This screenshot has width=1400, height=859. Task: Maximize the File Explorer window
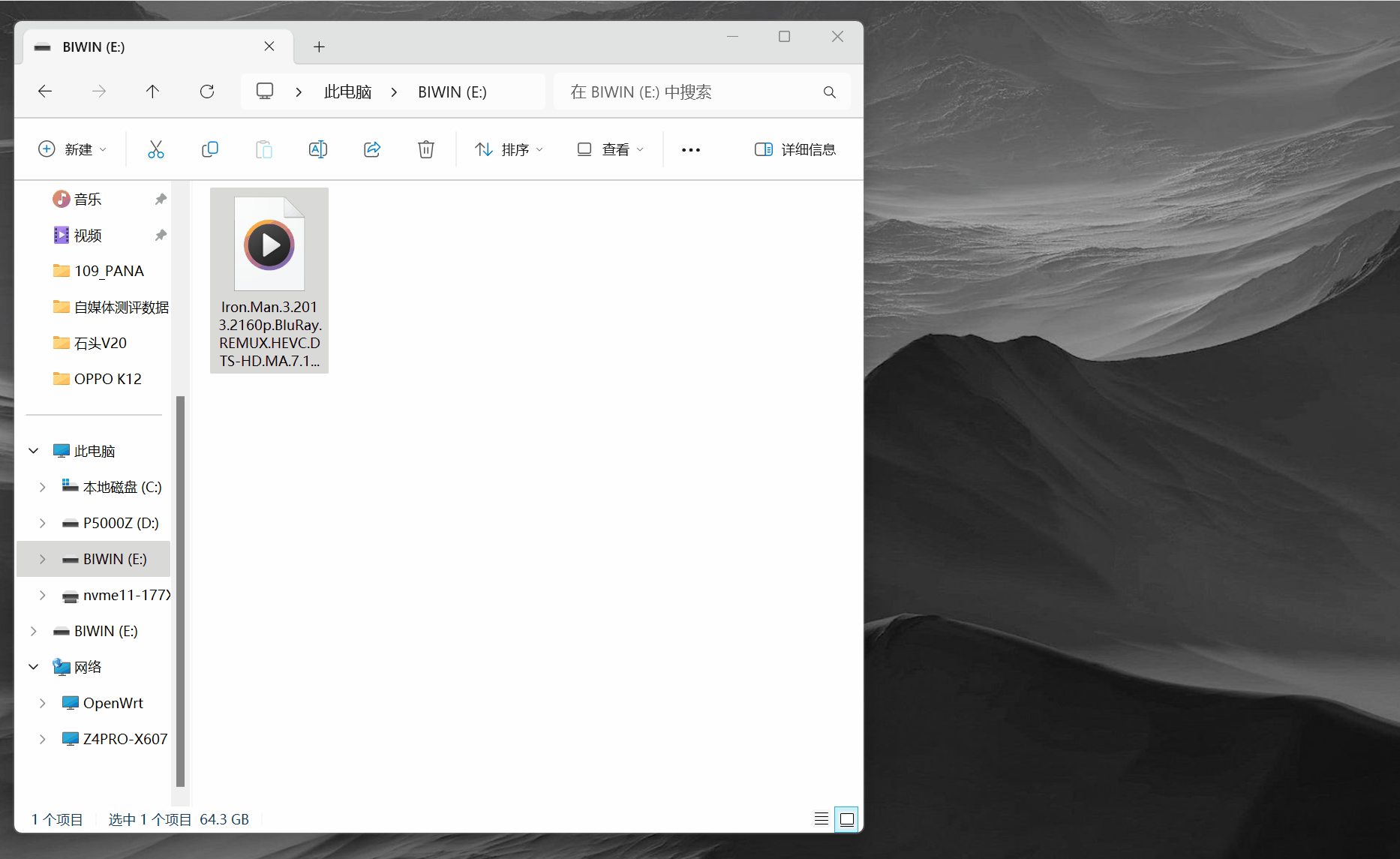coord(785,36)
